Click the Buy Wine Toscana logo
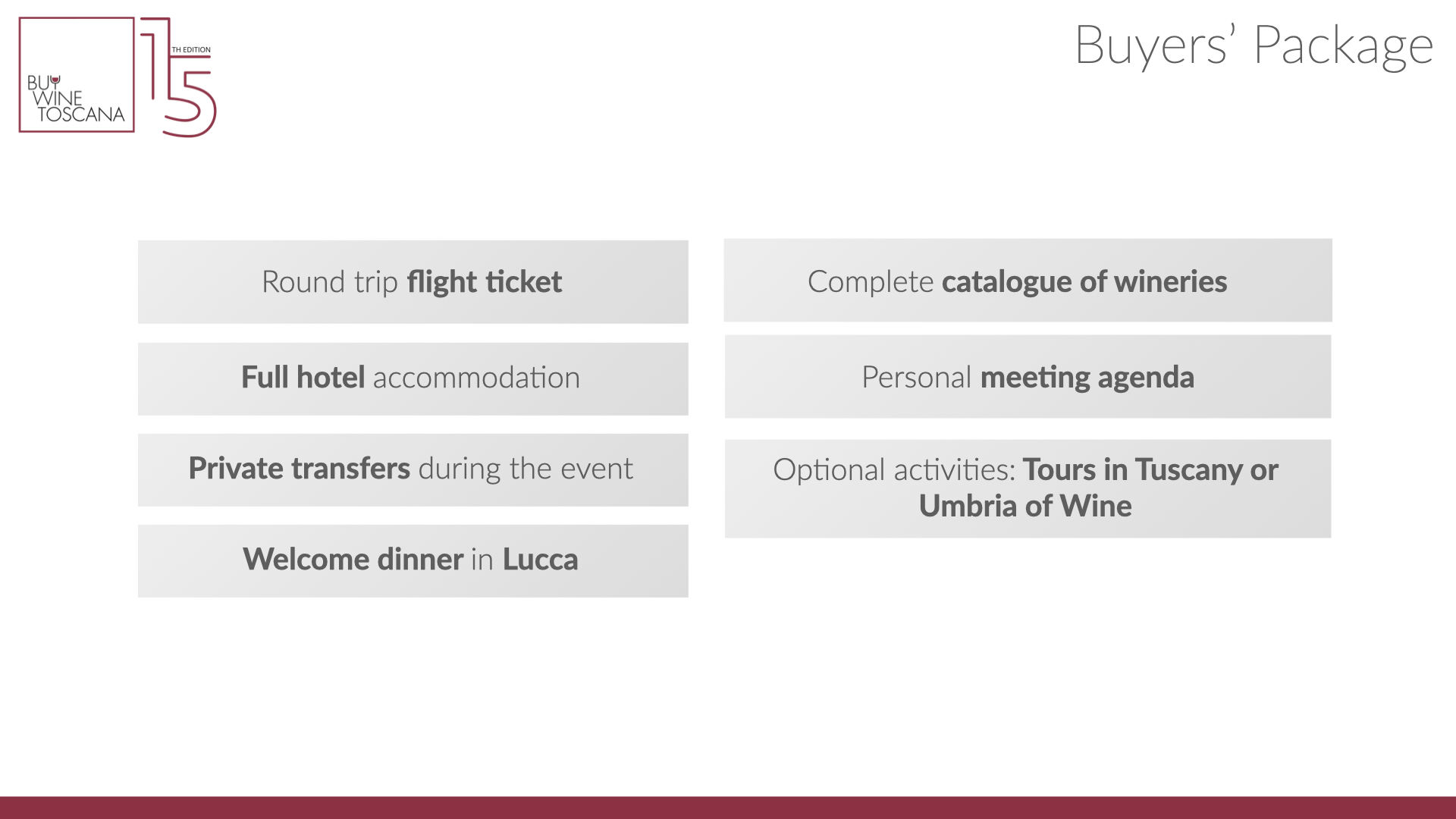Image resolution: width=1456 pixels, height=819 pixels. [77, 75]
